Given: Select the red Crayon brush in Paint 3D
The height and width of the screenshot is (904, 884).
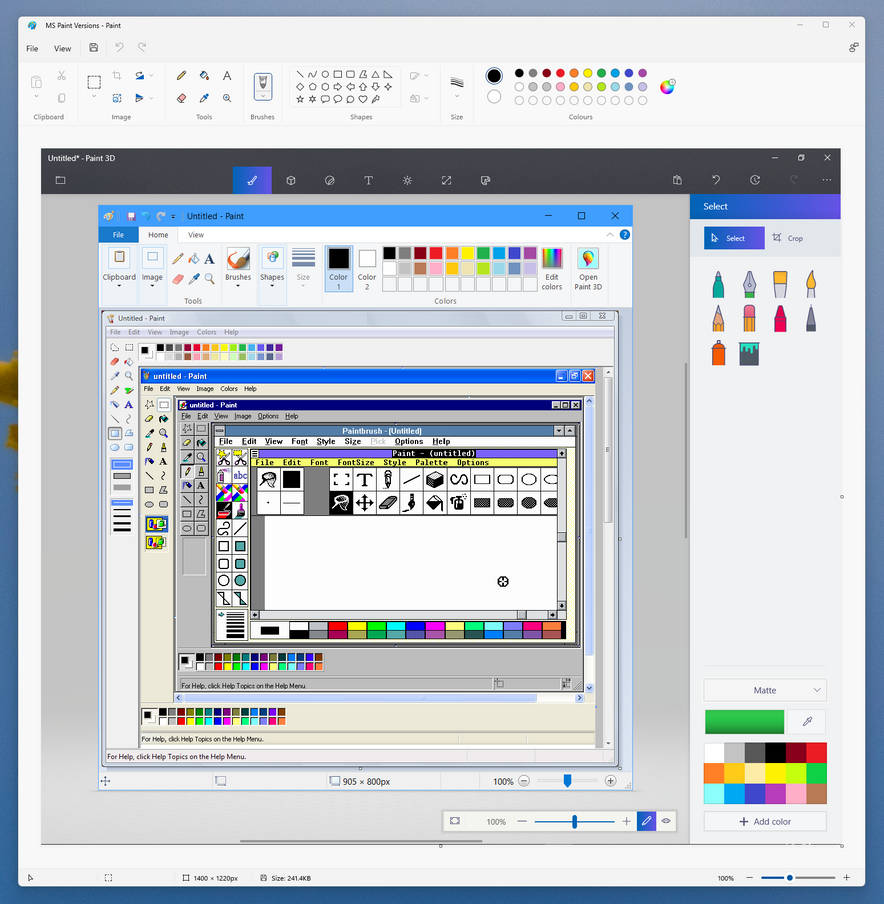Looking at the screenshot, I should [780, 318].
